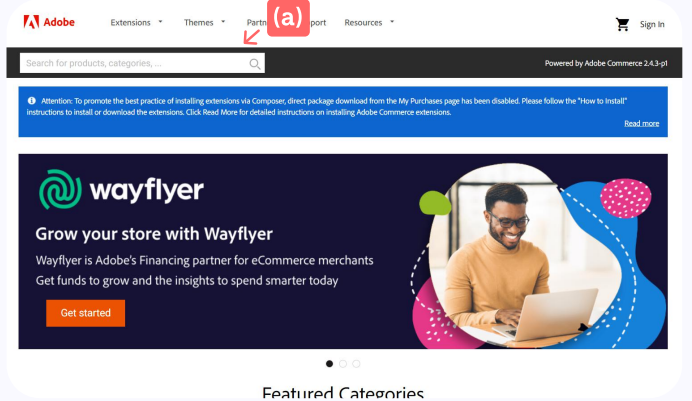The height and width of the screenshot is (401, 692).
Task: Open the Themes menu
Action: [x=199, y=22]
